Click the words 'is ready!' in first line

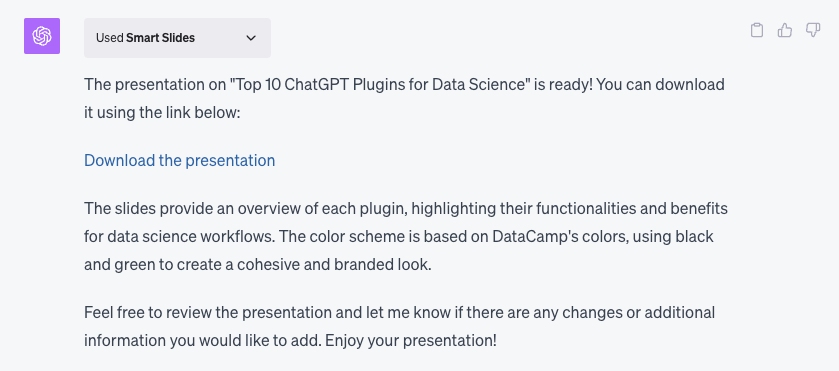tap(562, 85)
